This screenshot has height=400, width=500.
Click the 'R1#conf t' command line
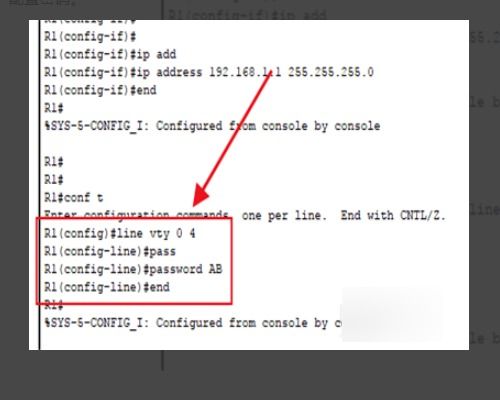coord(74,198)
